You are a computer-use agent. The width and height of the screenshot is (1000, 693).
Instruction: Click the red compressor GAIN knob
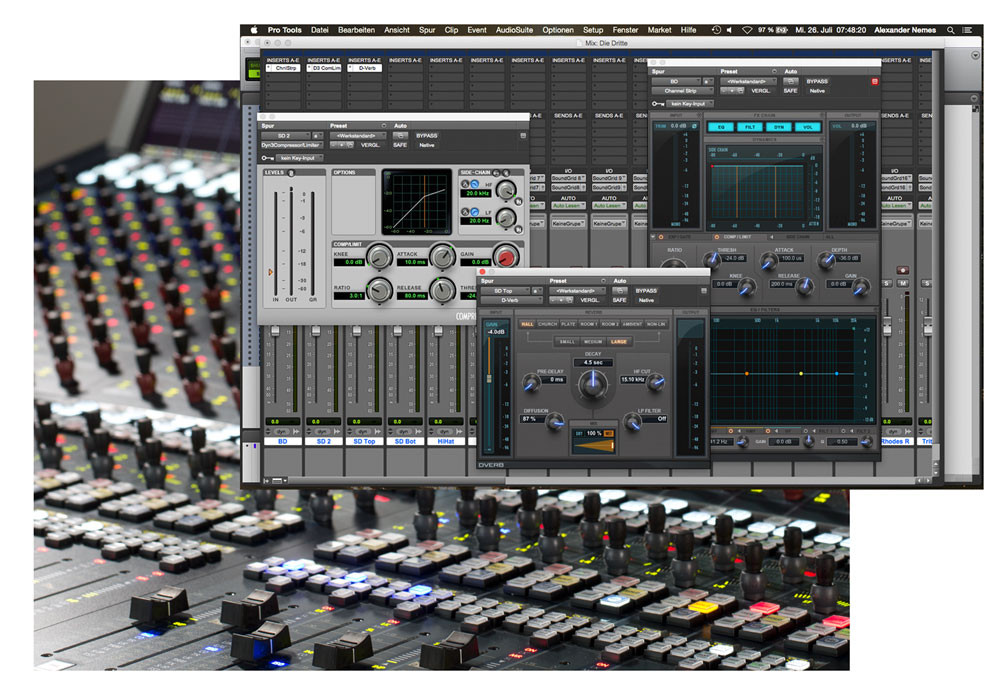[x=506, y=257]
